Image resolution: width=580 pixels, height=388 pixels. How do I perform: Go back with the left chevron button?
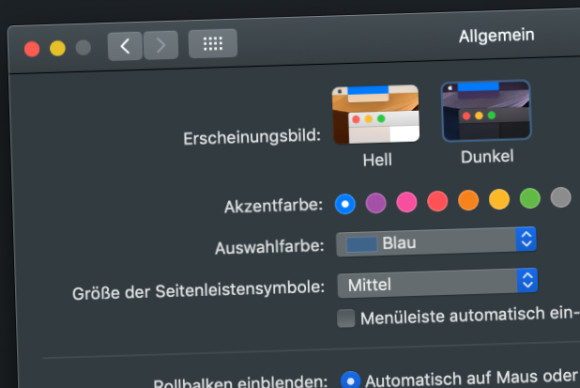click(125, 46)
